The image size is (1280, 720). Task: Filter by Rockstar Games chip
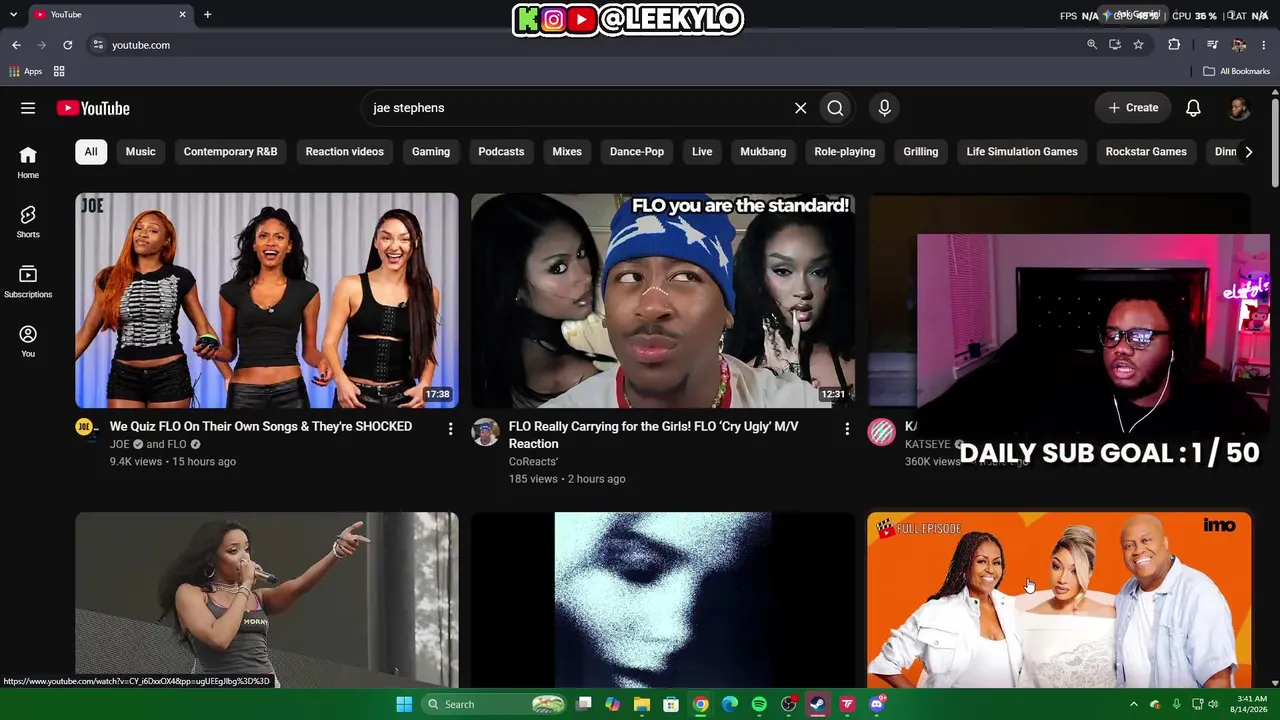point(1146,152)
